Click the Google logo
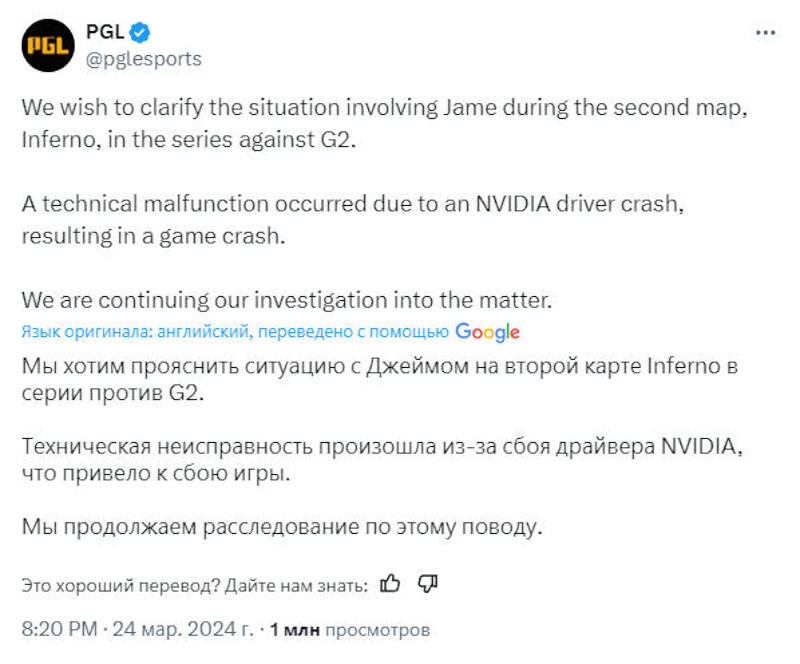800x664 pixels. click(487, 332)
